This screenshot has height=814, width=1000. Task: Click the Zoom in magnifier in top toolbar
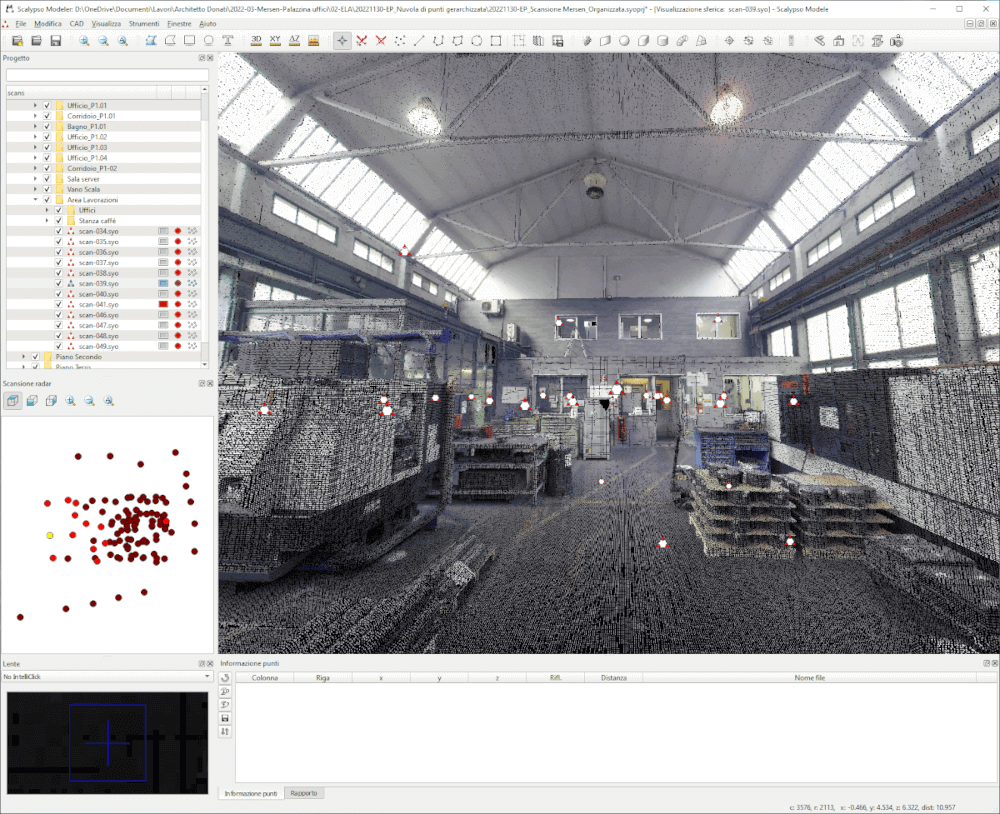tap(84, 41)
